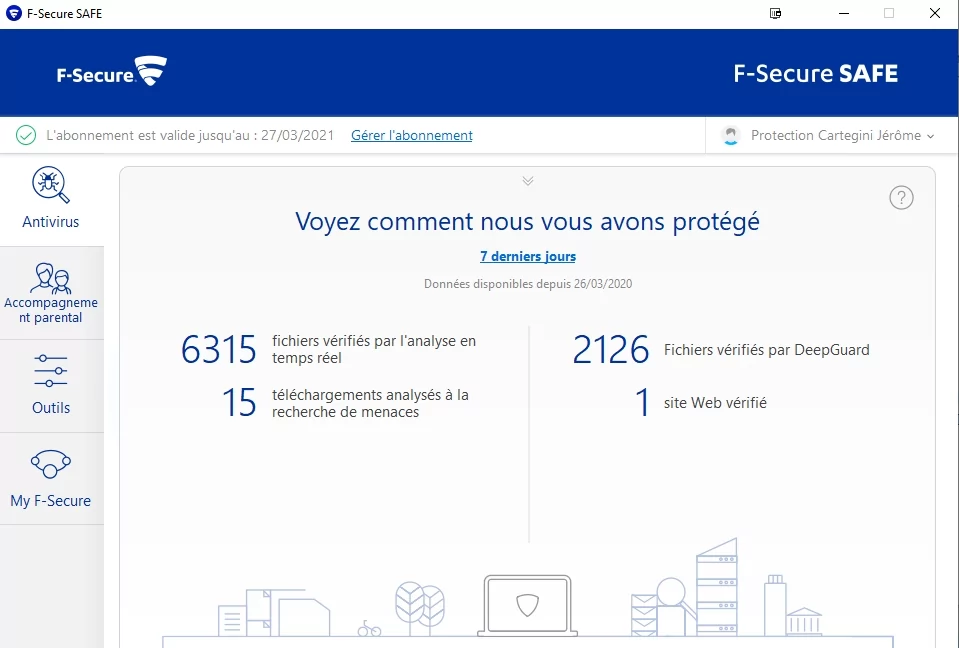Image resolution: width=959 pixels, height=648 pixels.
Task: Click the help question mark icon
Action: [x=901, y=197]
